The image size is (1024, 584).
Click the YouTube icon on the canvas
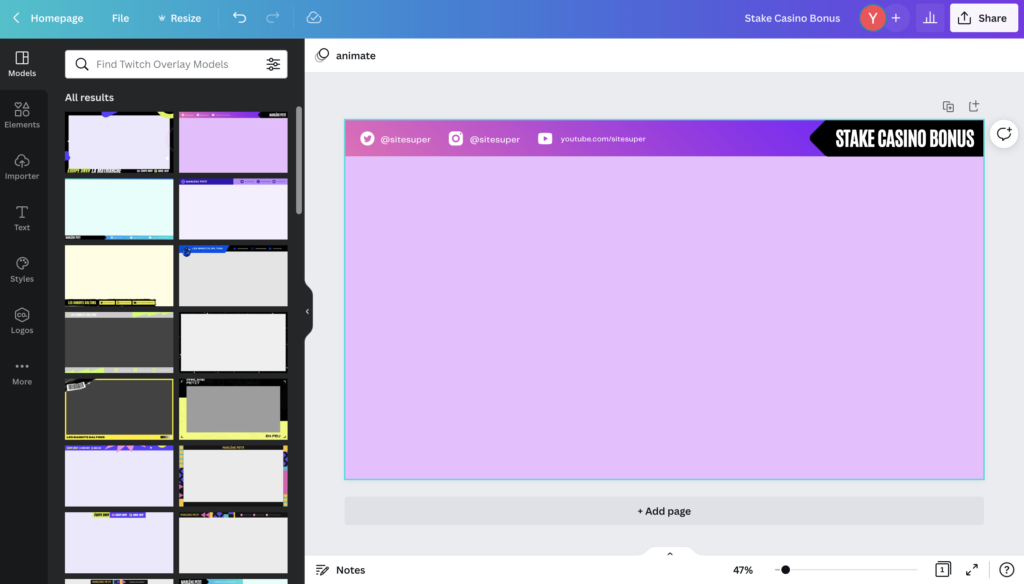[x=545, y=138]
